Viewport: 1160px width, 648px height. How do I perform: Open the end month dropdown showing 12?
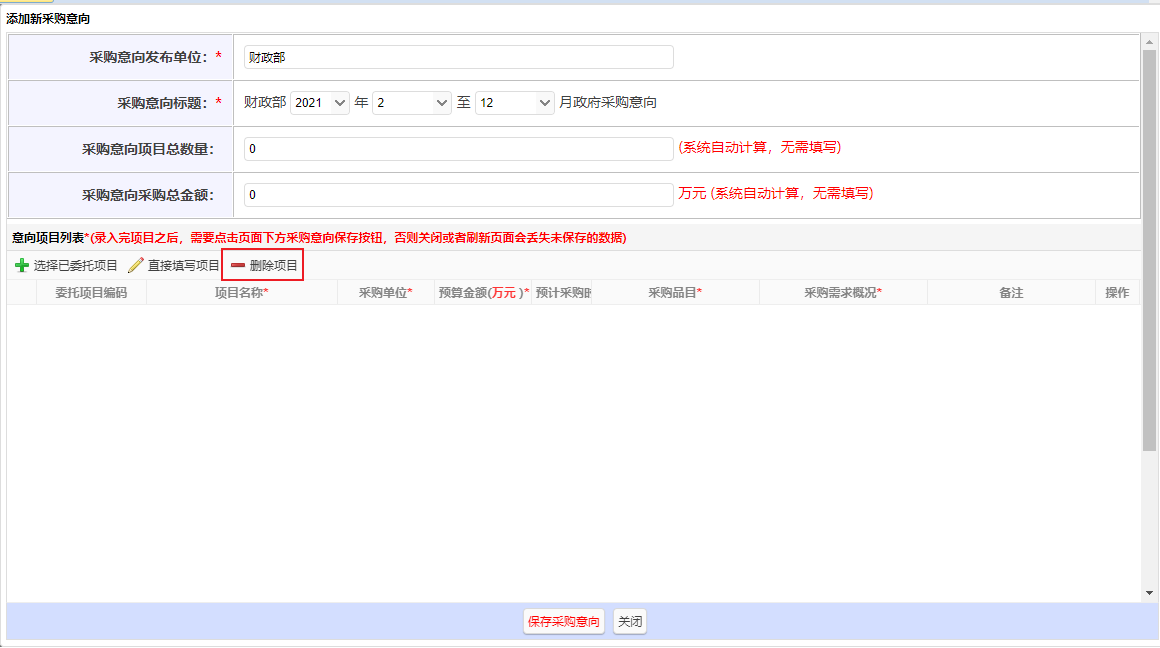click(514, 103)
